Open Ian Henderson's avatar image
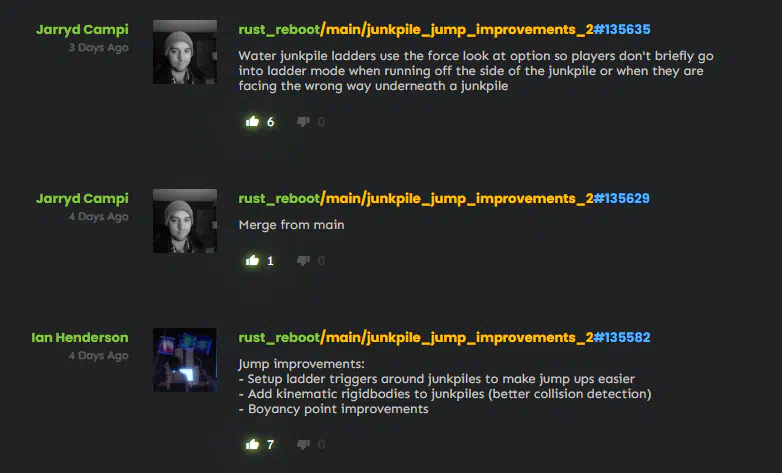The image size is (782, 473). click(185, 360)
